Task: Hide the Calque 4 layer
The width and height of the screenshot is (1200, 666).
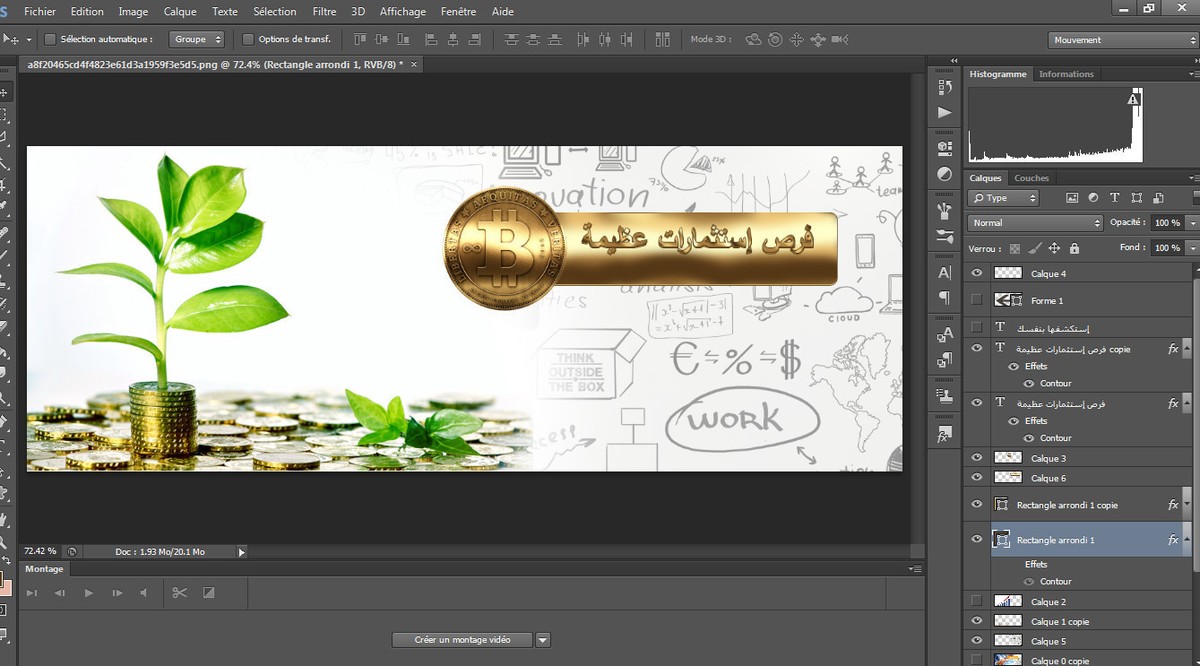Action: coord(977,273)
